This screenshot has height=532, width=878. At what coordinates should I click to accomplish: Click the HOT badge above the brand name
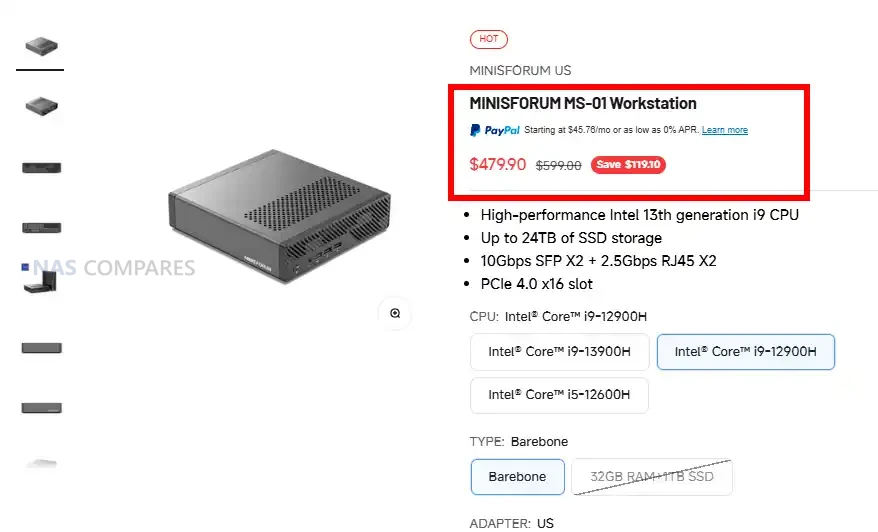coord(488,39)
